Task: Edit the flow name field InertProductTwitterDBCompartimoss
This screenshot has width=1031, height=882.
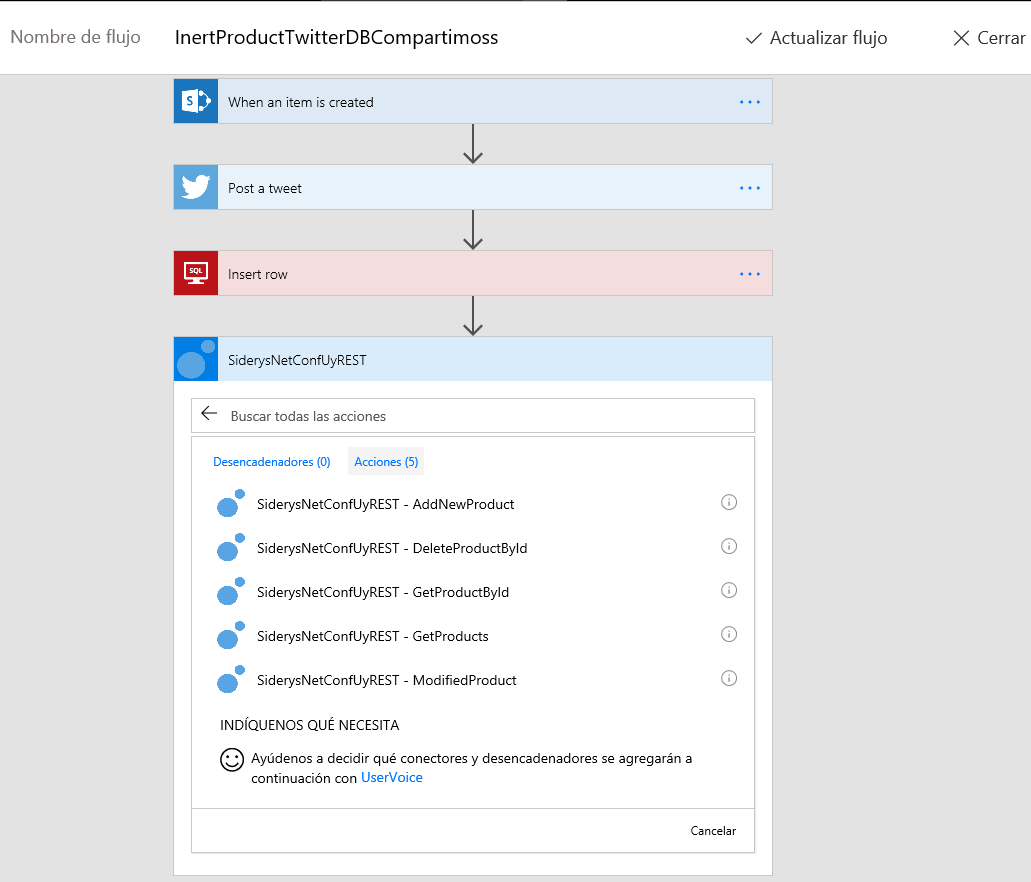Action: click(x=336, y=38)
